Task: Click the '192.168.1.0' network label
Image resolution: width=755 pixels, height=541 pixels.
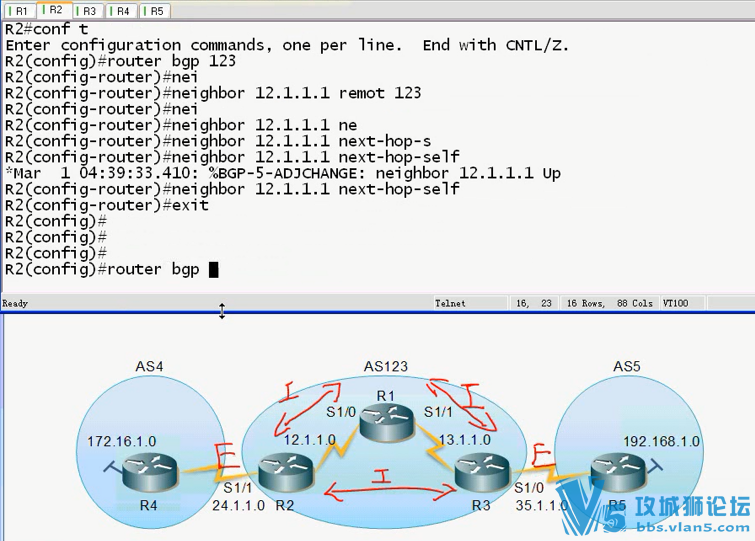Action: coord(662,441)
